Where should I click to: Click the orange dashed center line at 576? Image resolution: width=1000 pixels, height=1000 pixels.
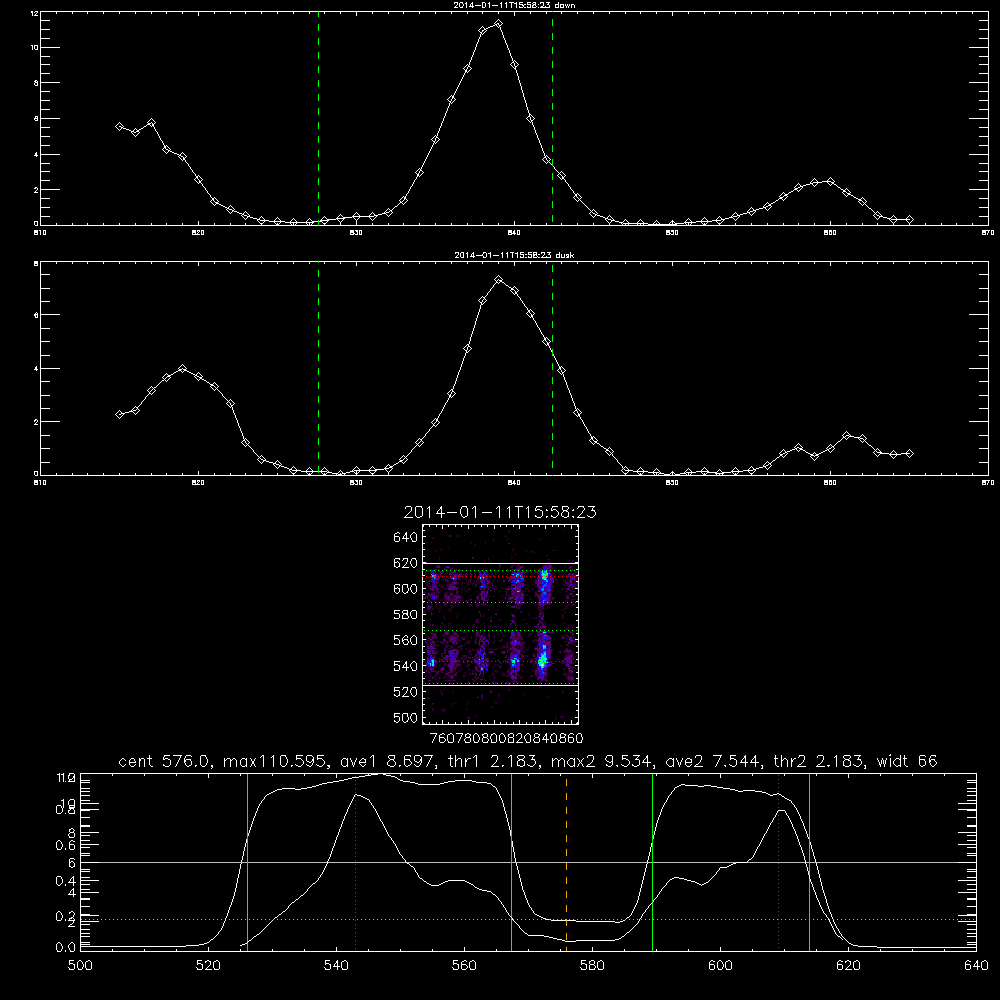[x=566, y=862]
